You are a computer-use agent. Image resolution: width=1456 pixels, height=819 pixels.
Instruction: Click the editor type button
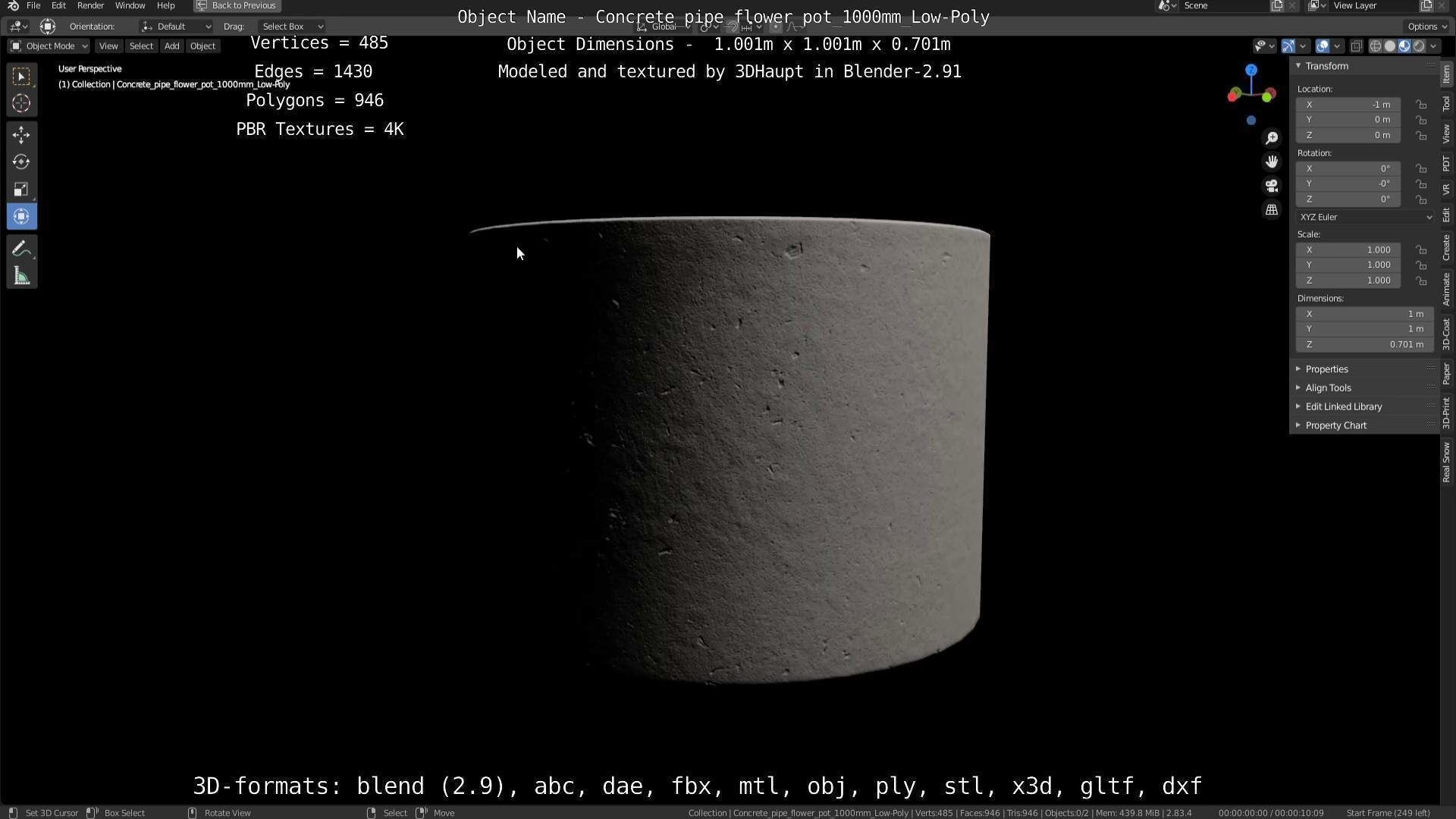[x=18, y=27]
